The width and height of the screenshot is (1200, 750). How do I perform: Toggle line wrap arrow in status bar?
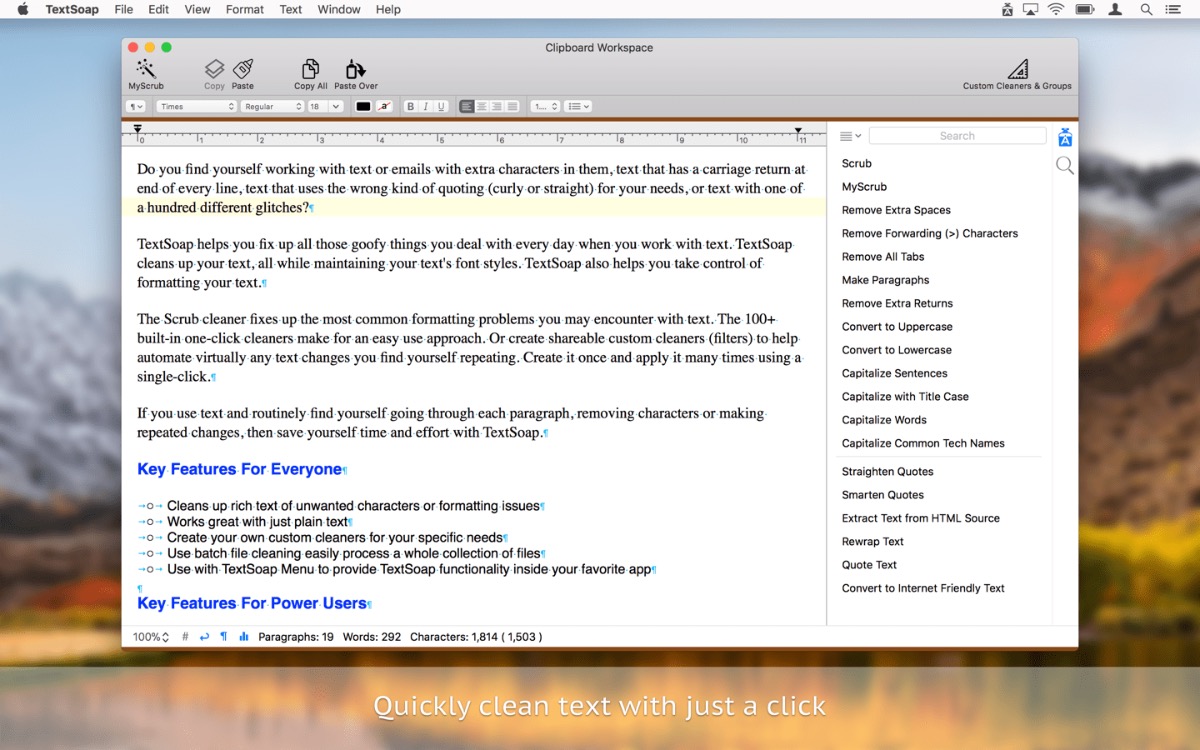coord(204,636)
